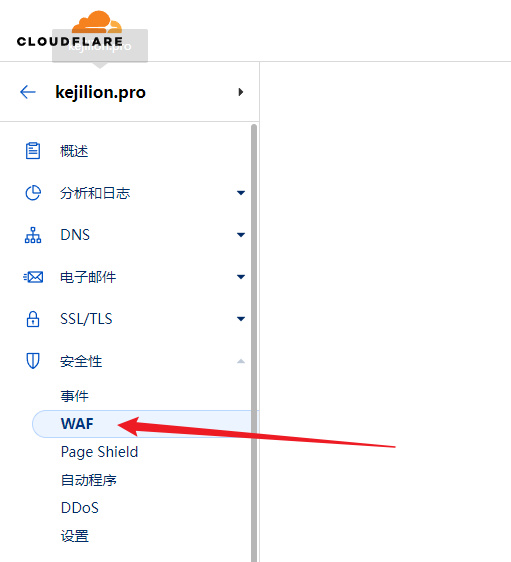
Task: Expand the 电子邮件 section arrow
Action: pos(241,277)
